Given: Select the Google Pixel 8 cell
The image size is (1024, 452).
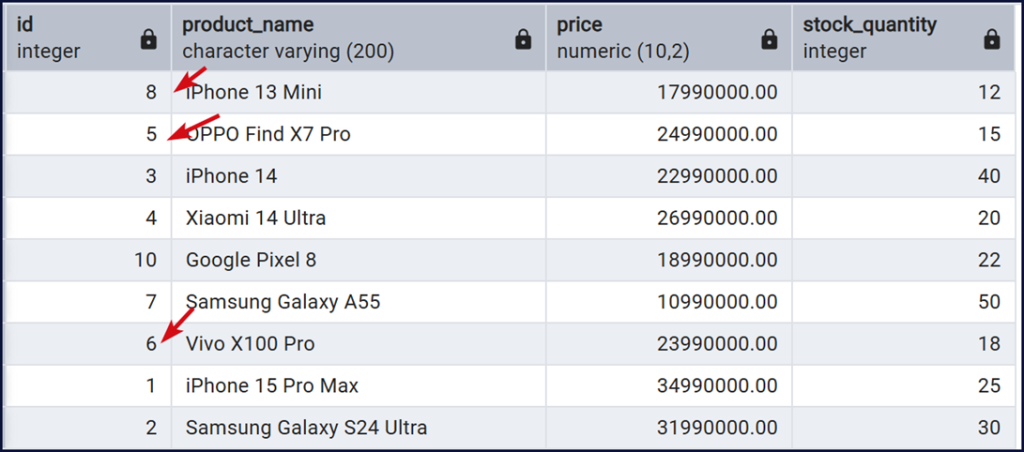Looking at the screenshot, I should click(251, 260).
